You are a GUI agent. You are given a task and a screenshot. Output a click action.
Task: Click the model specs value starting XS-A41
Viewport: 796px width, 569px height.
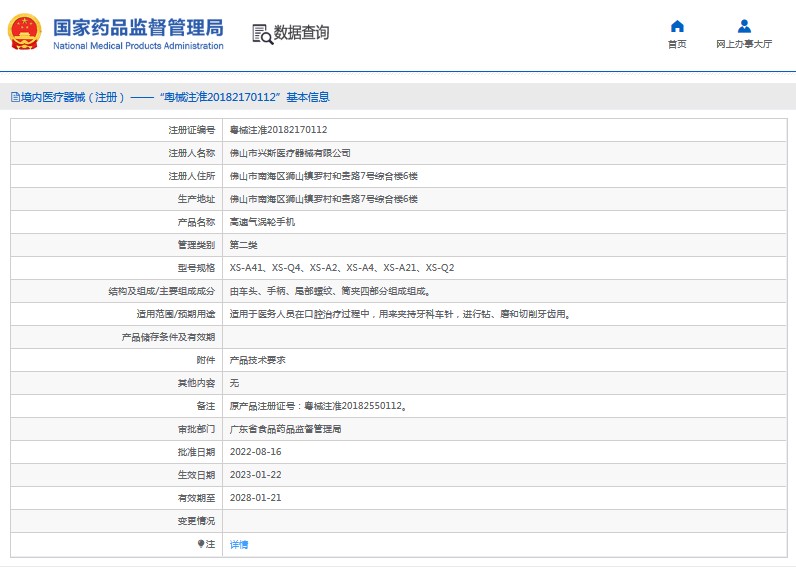(x=341, y=268)
